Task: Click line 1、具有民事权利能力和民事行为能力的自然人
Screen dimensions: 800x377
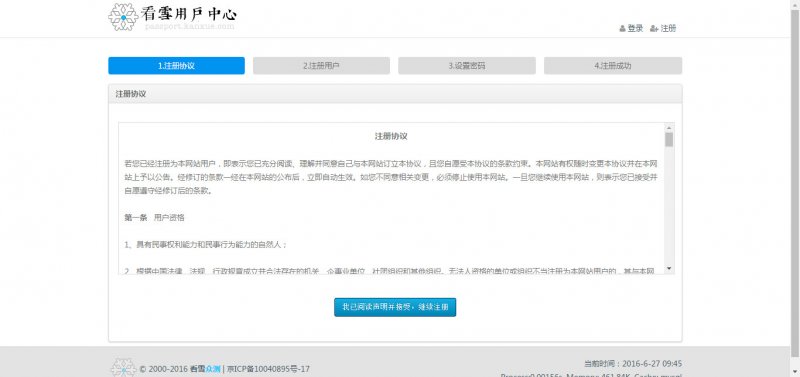Action: (206, 245)
